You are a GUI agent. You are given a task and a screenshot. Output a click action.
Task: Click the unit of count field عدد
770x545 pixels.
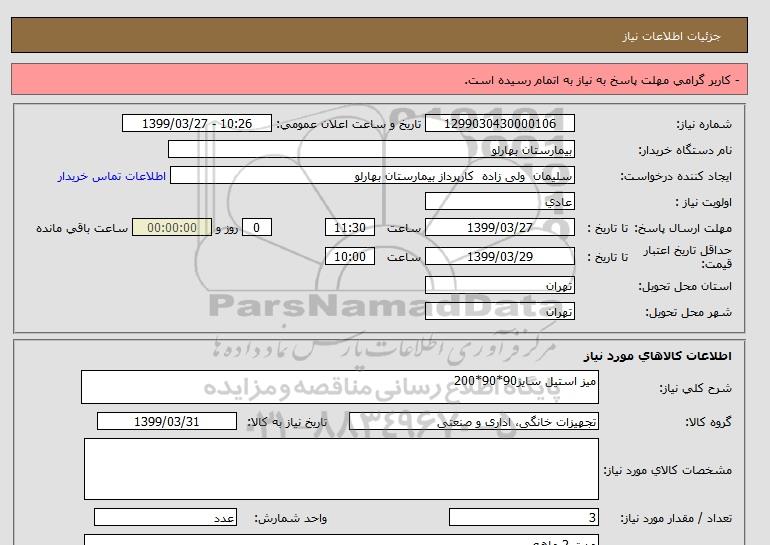(x=165, y=518)
